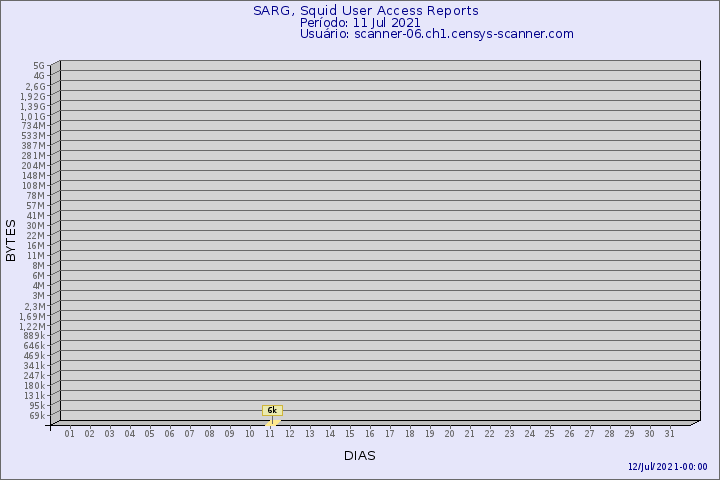Click the '22M' y-axis label
Viewport: 720px width, 480px height.
click(x=36, y=236)
